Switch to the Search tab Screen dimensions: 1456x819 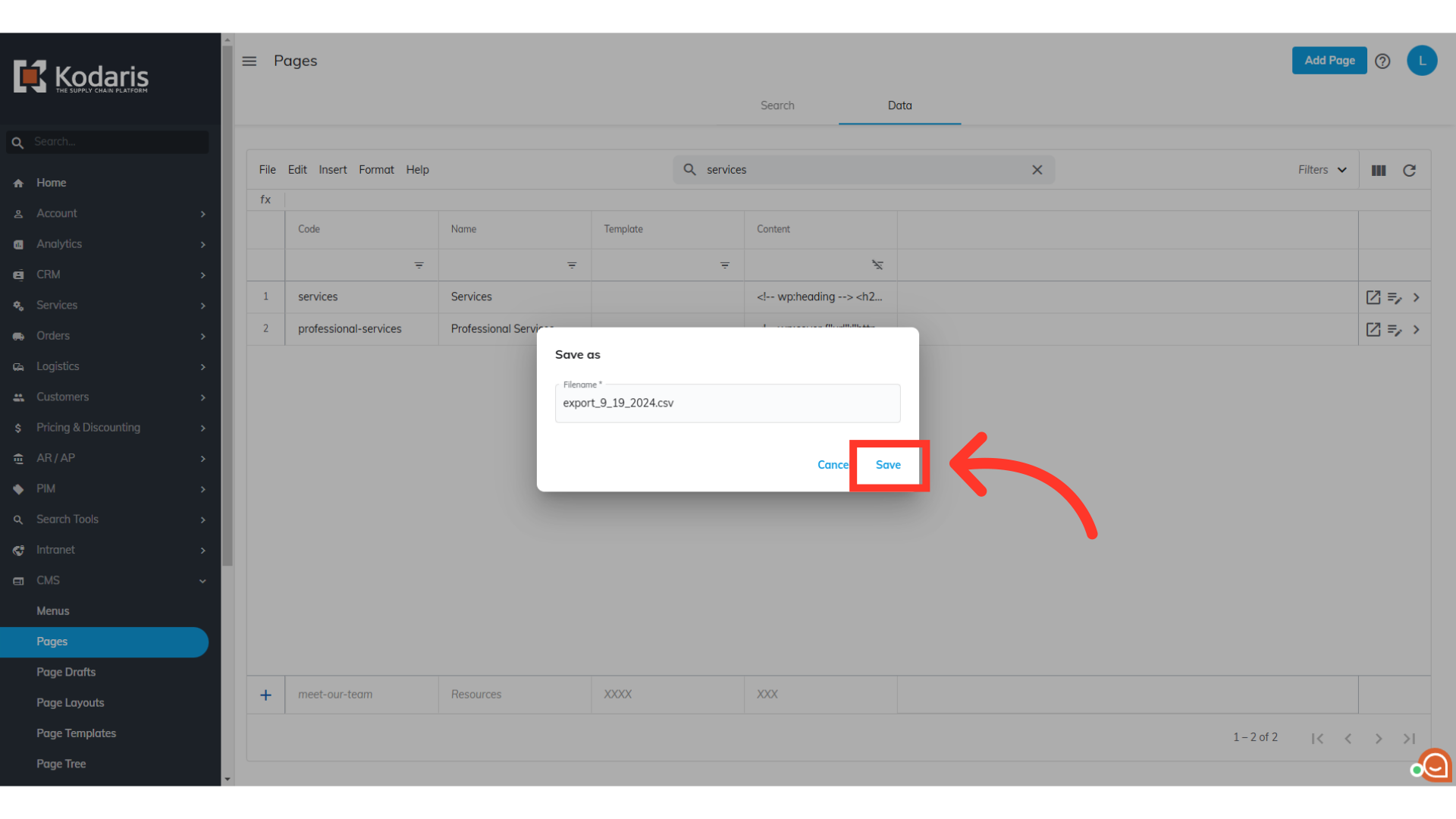(777, 105)
